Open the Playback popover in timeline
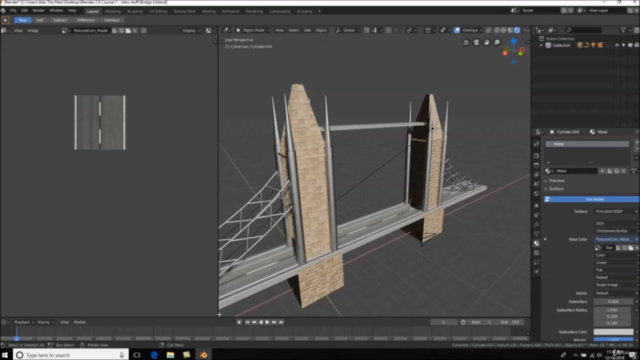Image resolution: width=640 pixels, height=360 pixels. pos(24,322)
